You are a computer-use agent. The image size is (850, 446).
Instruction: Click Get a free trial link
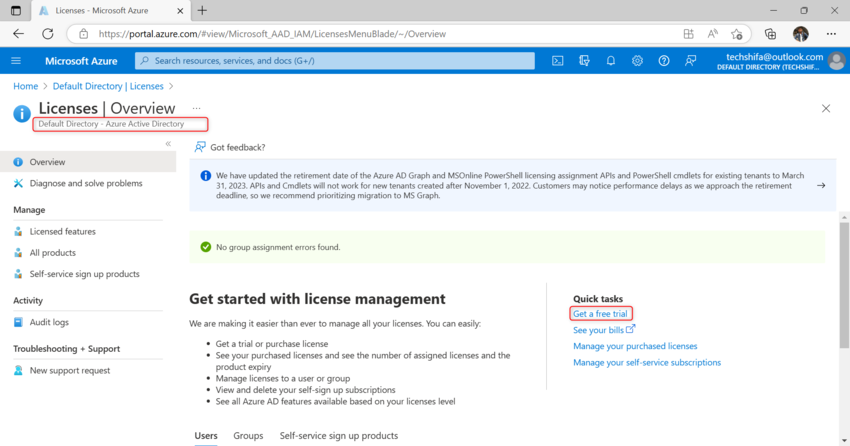tap(600, 313)
